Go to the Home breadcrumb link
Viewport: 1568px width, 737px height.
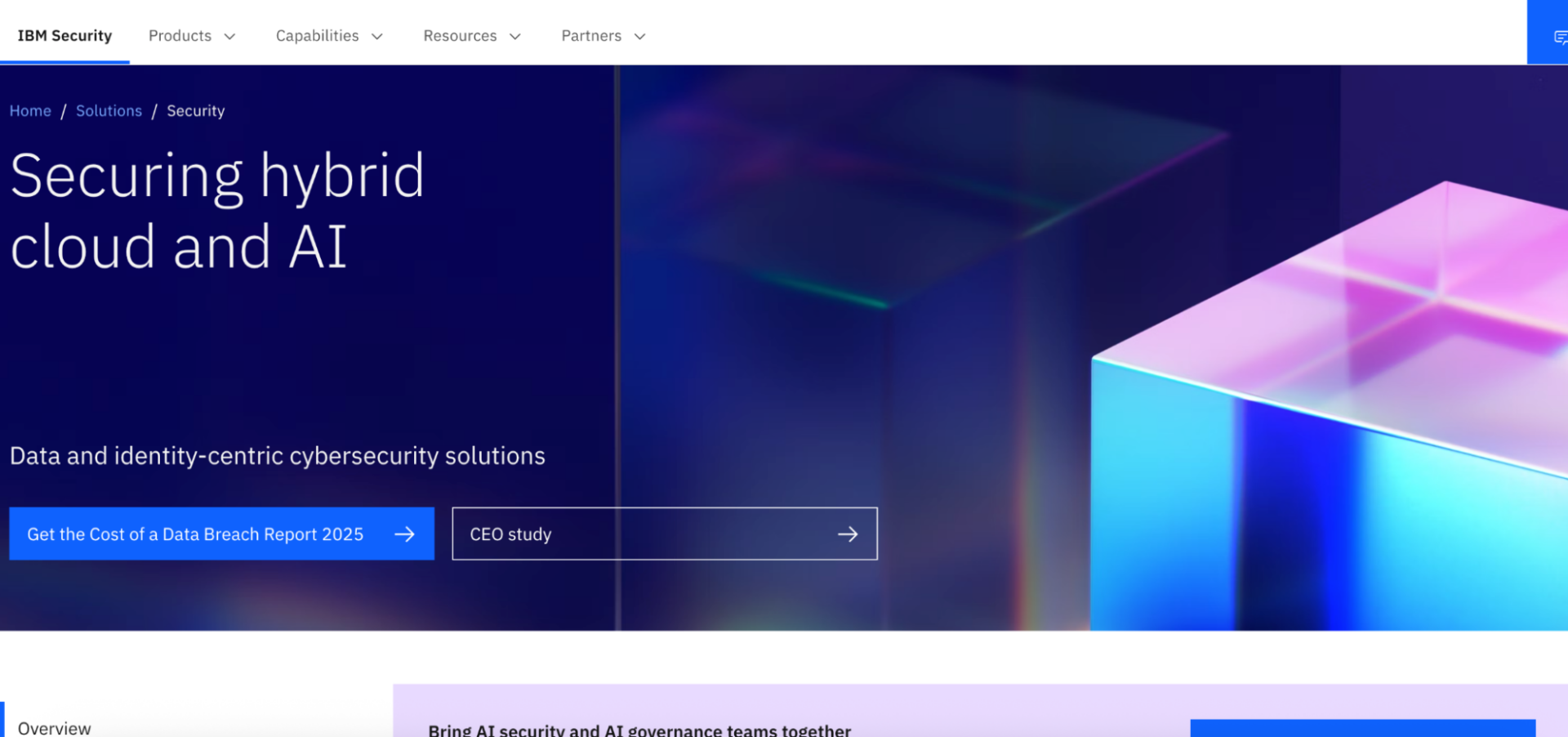click(30, 111)
